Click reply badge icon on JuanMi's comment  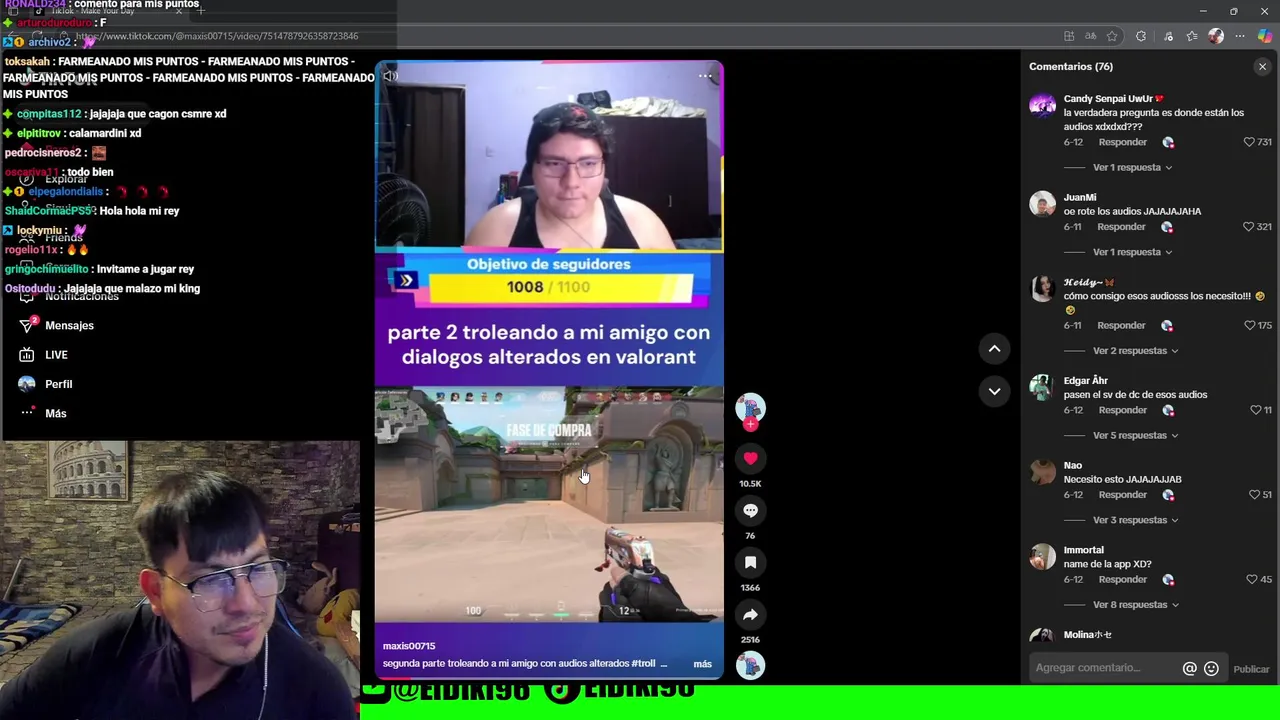point(1166,227)
